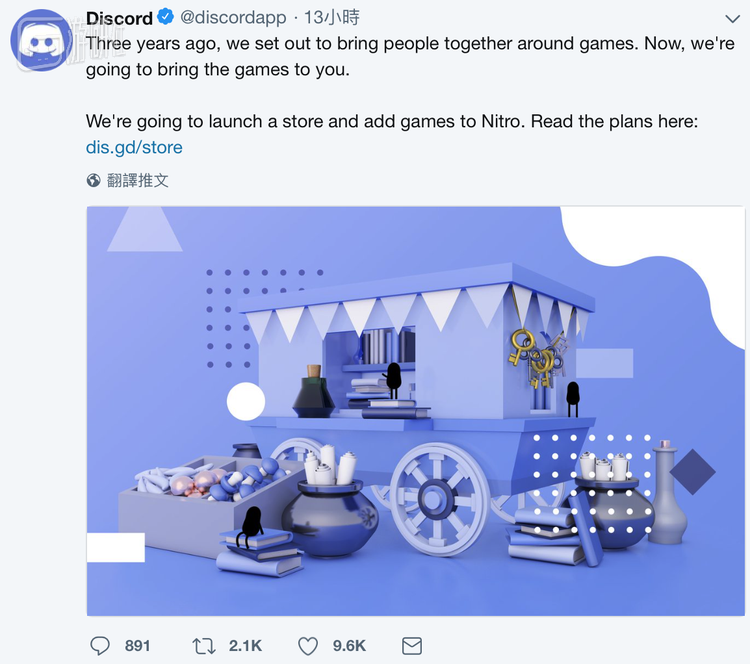Click the 9.6K likes count

click(349, 646)
